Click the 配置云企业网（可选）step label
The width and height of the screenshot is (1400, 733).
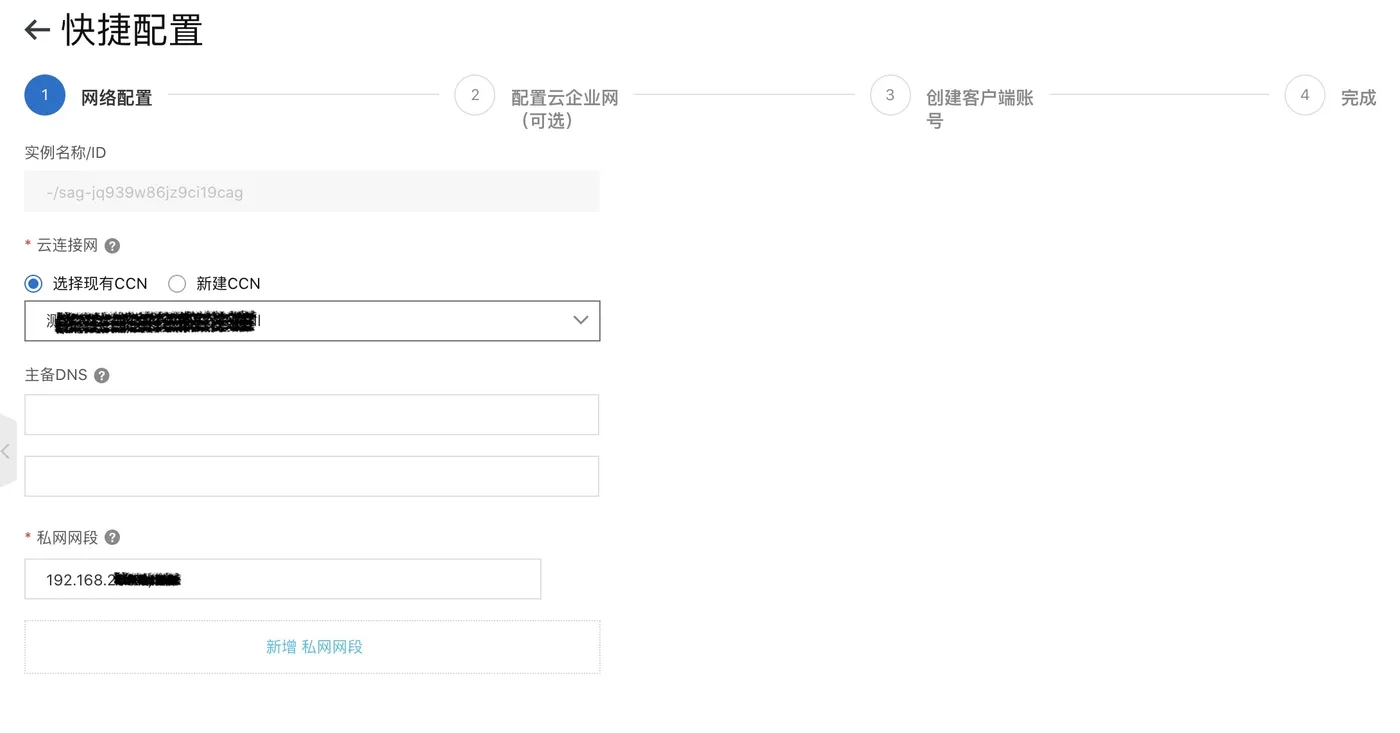point(565,109)
